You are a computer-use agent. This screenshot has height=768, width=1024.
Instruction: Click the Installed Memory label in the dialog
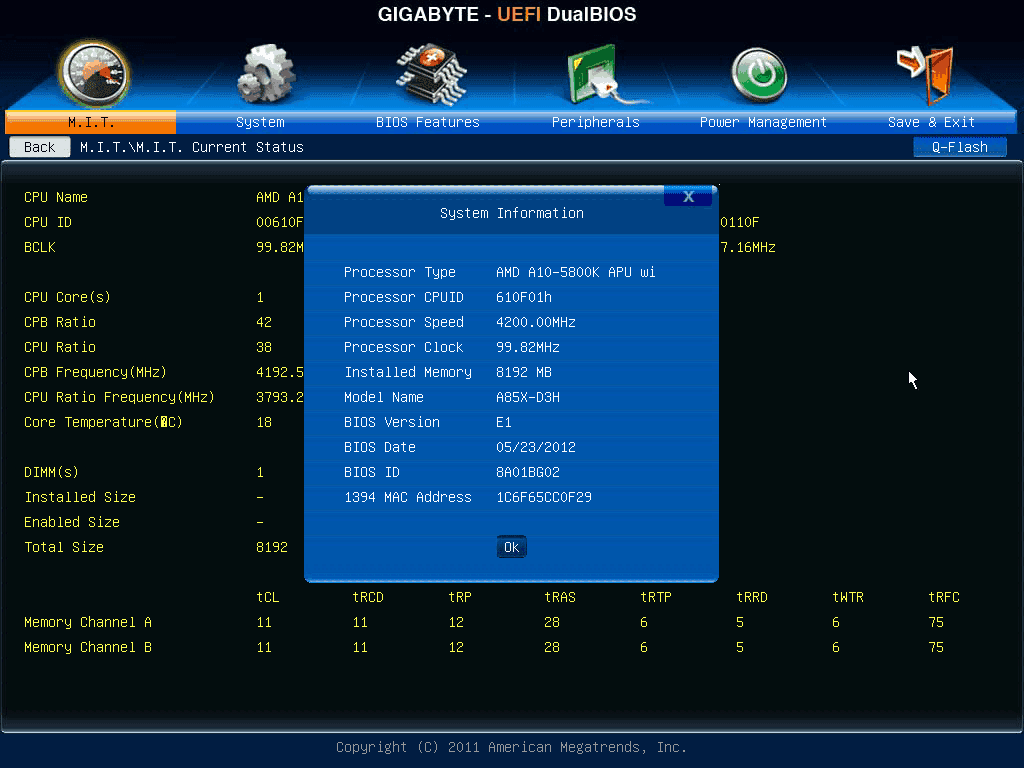[408, 372]
